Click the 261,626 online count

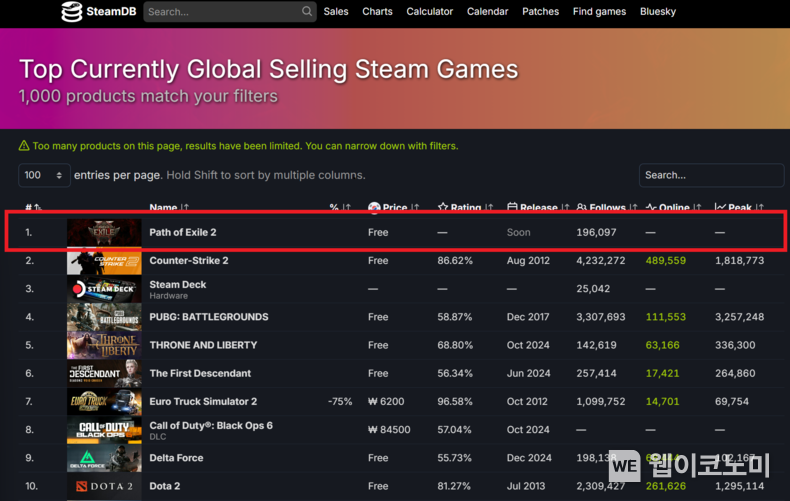pyautogui.click(x=666, y=486)
